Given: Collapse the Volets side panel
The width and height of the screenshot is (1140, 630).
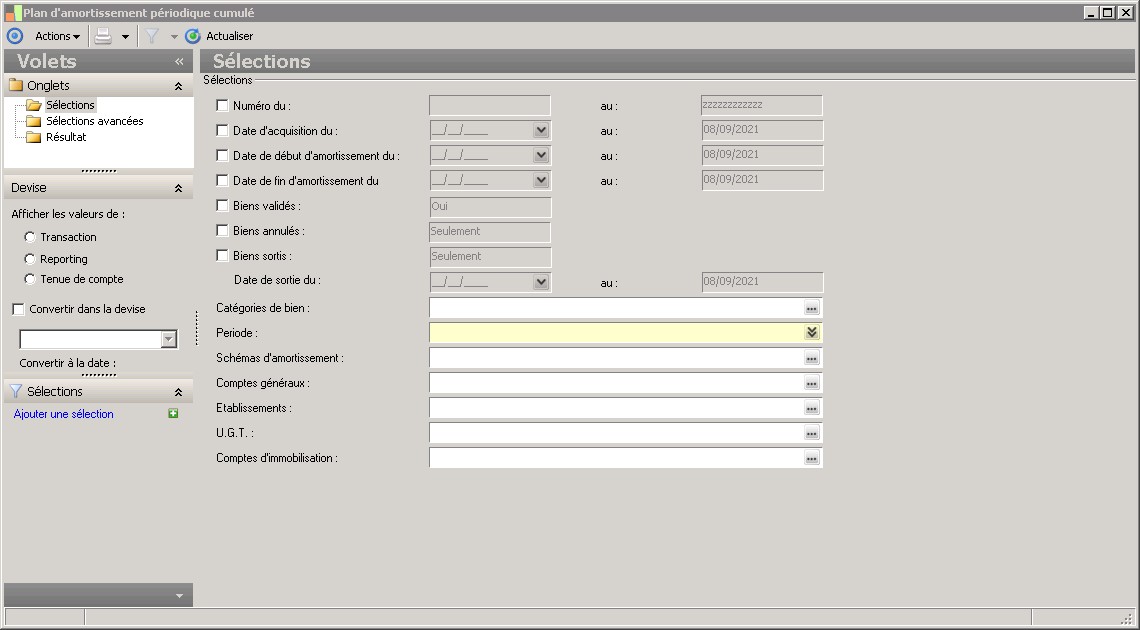Looking at the screenshot, I should click(179, 62).
